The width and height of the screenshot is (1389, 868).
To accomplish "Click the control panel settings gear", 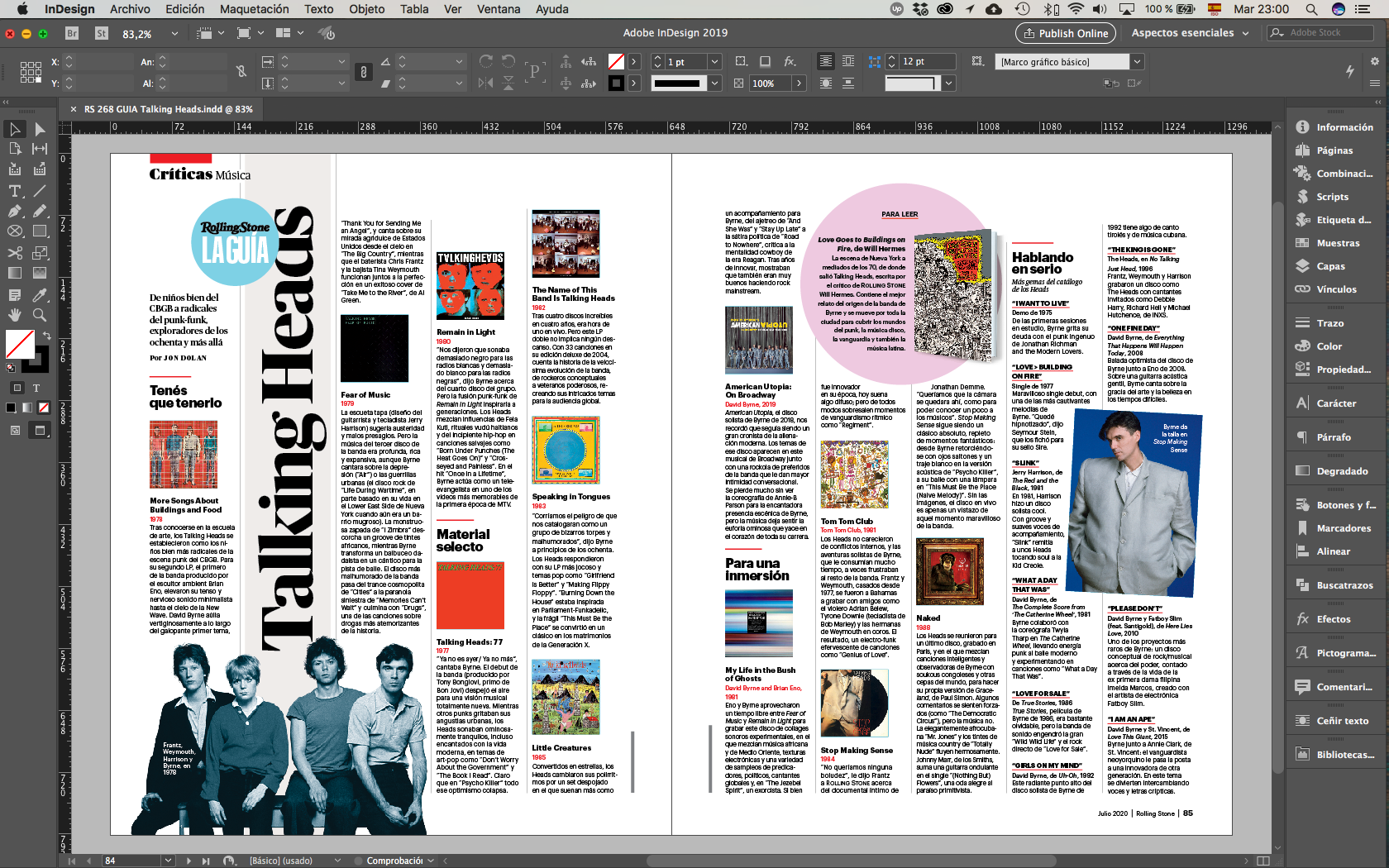I will click(x=1374, y=61).
